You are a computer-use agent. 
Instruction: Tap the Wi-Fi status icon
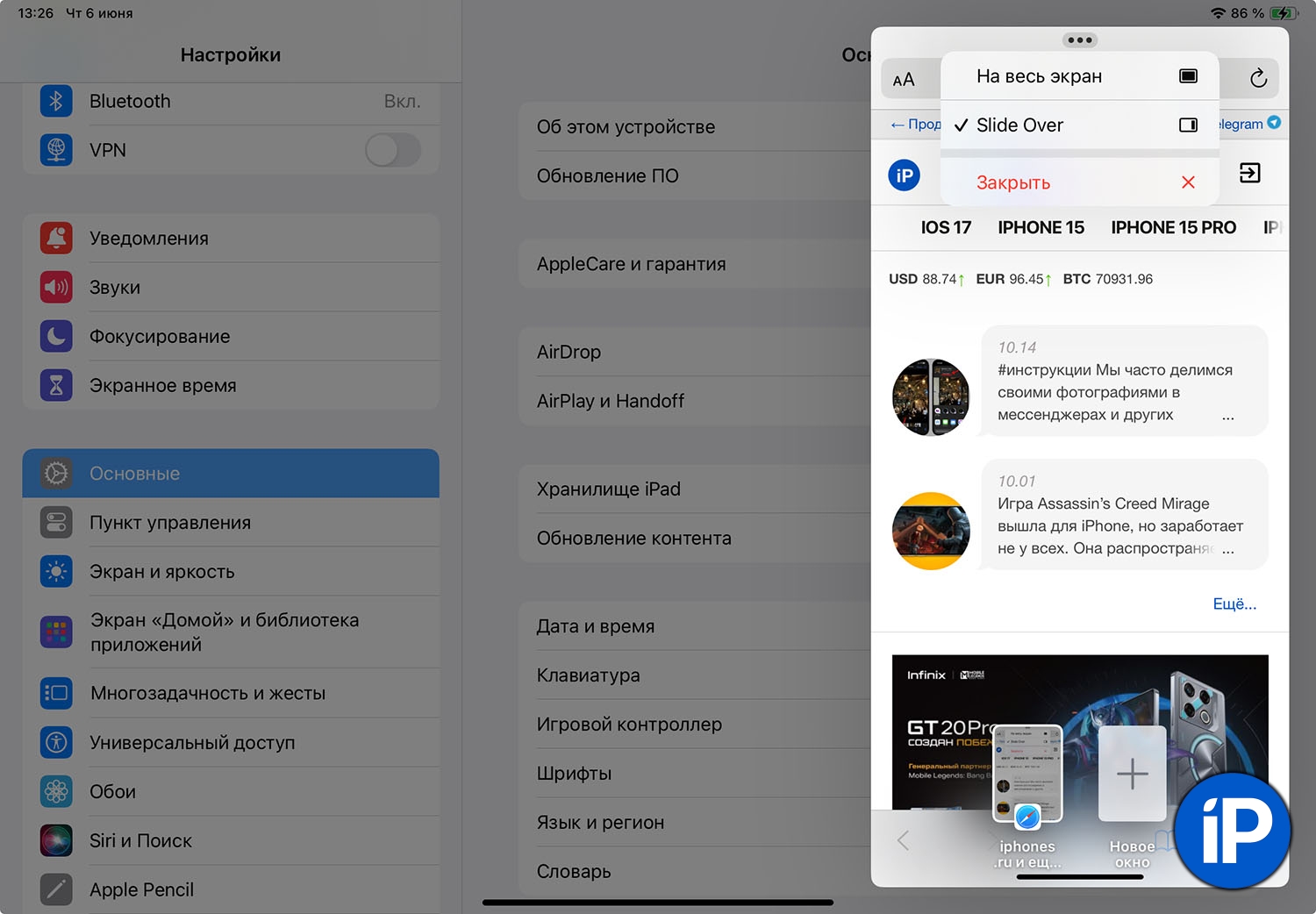(x=1218, y=13)
